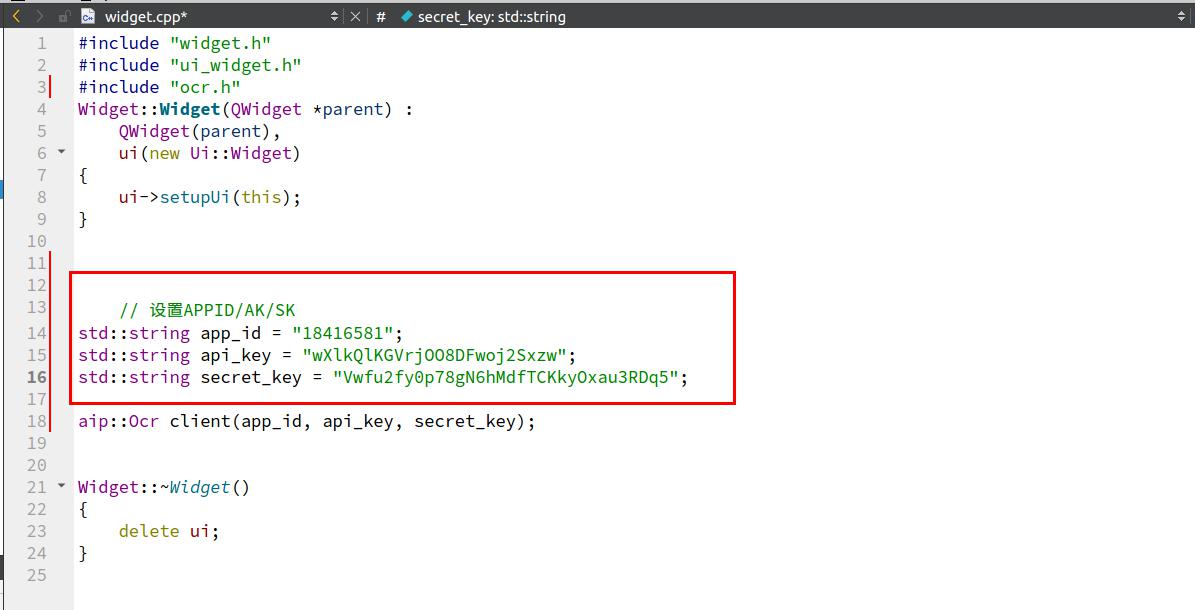Click the blue diamond symbol icon
1195x610 pixels.
coord(406,16)
